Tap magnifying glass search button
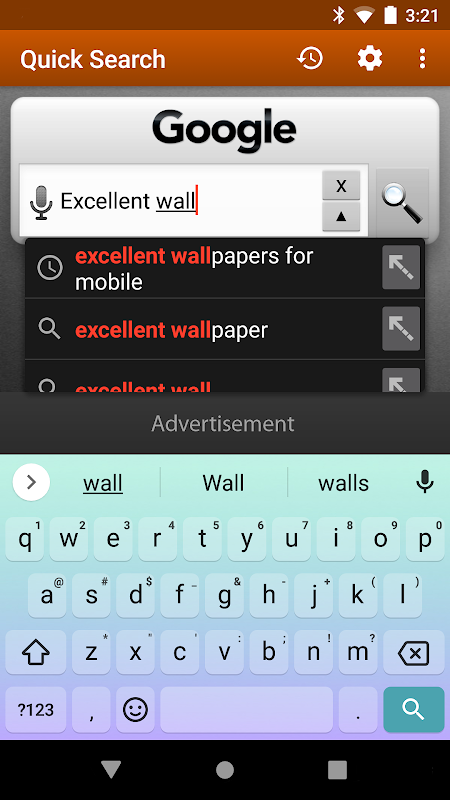Image resolution: width=450 pixels, height=800 pixels. (x=402, y=203)
